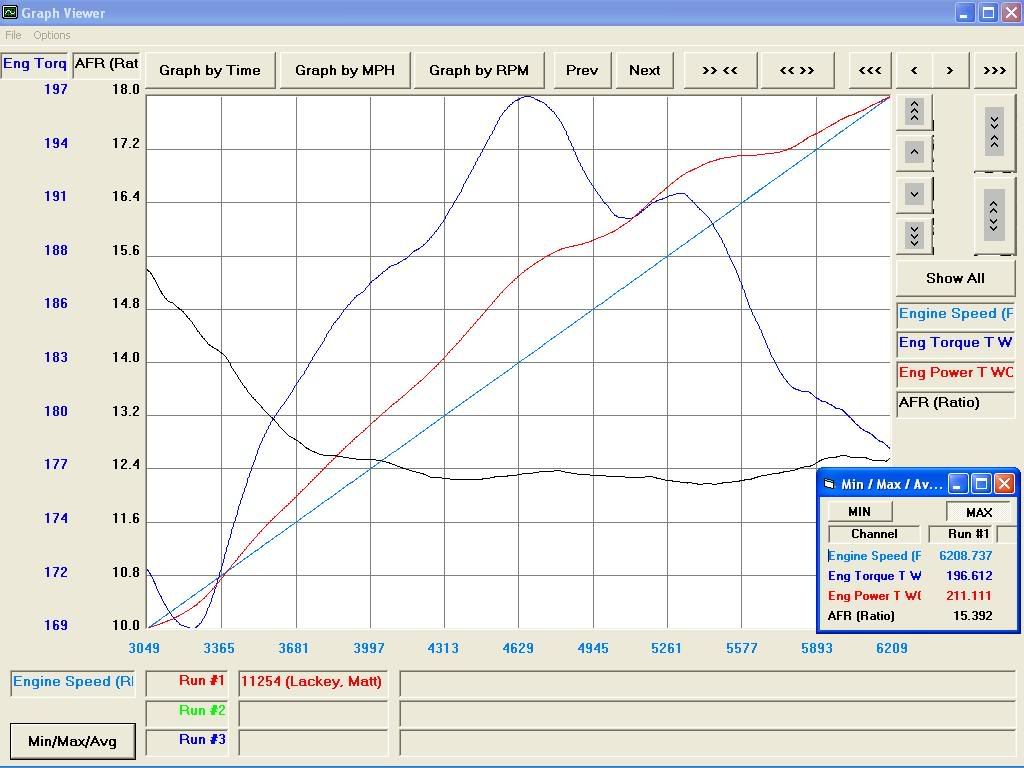Image resolution: width=1024 pixels, height=768 pixels.
Task: Click the horizontal compress ">> <<" button
Action: 719,70
